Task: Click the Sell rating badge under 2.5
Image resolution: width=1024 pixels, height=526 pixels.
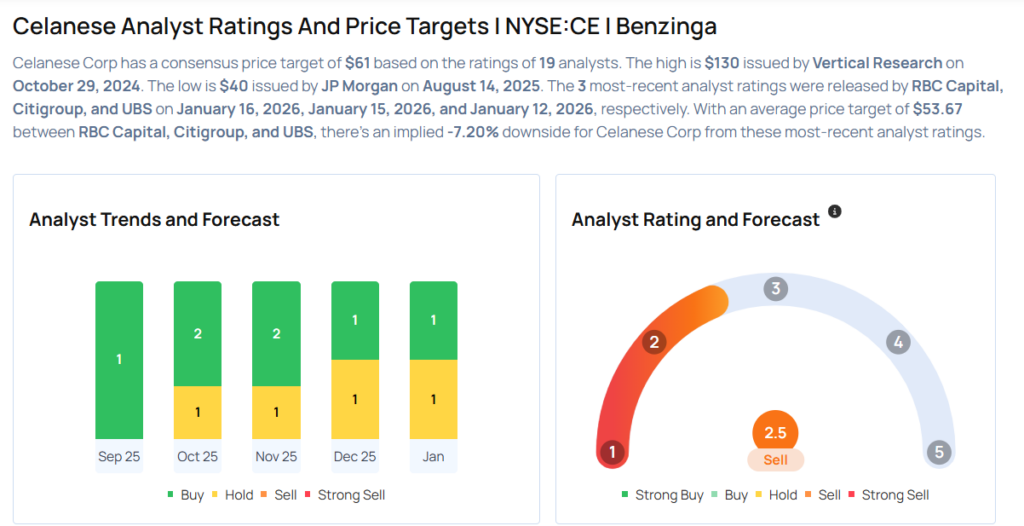Action: pos(775,460)
